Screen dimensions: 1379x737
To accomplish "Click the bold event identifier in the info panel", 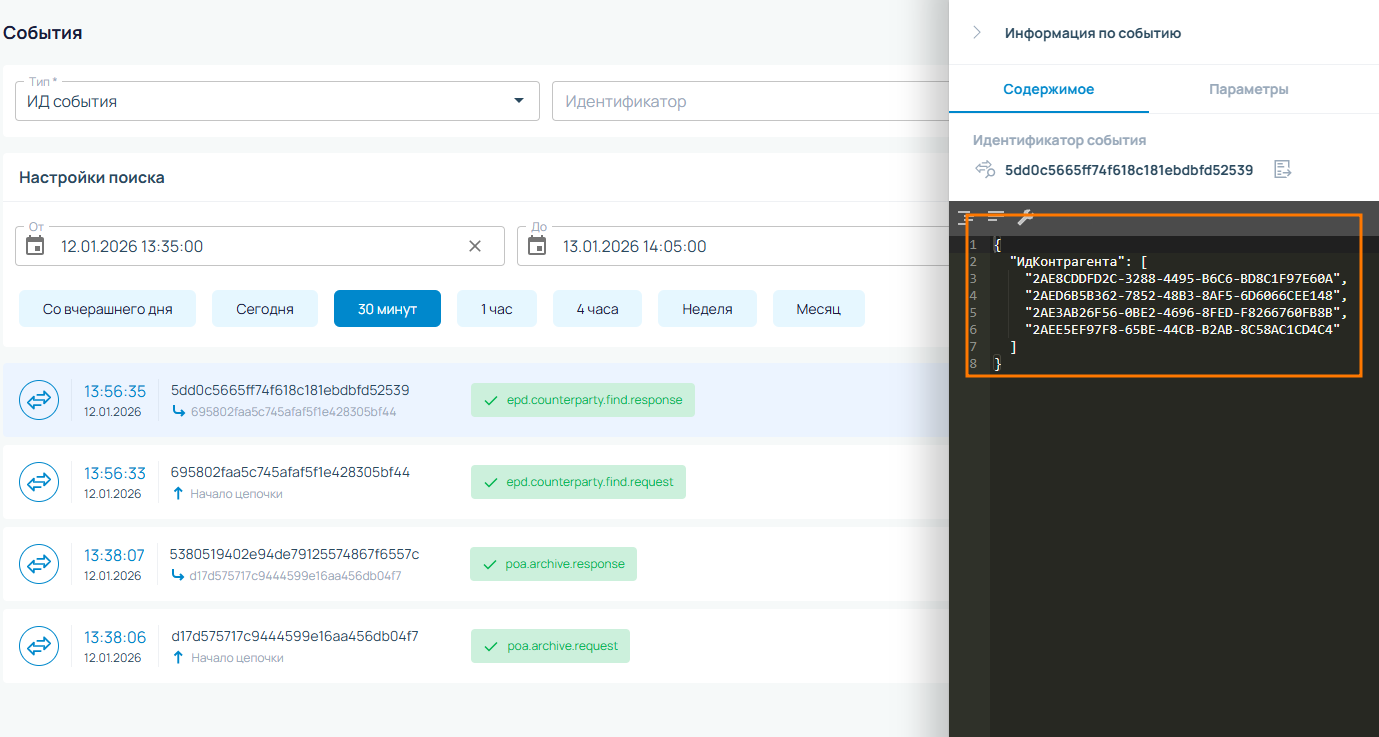I will pos(1129,170).
